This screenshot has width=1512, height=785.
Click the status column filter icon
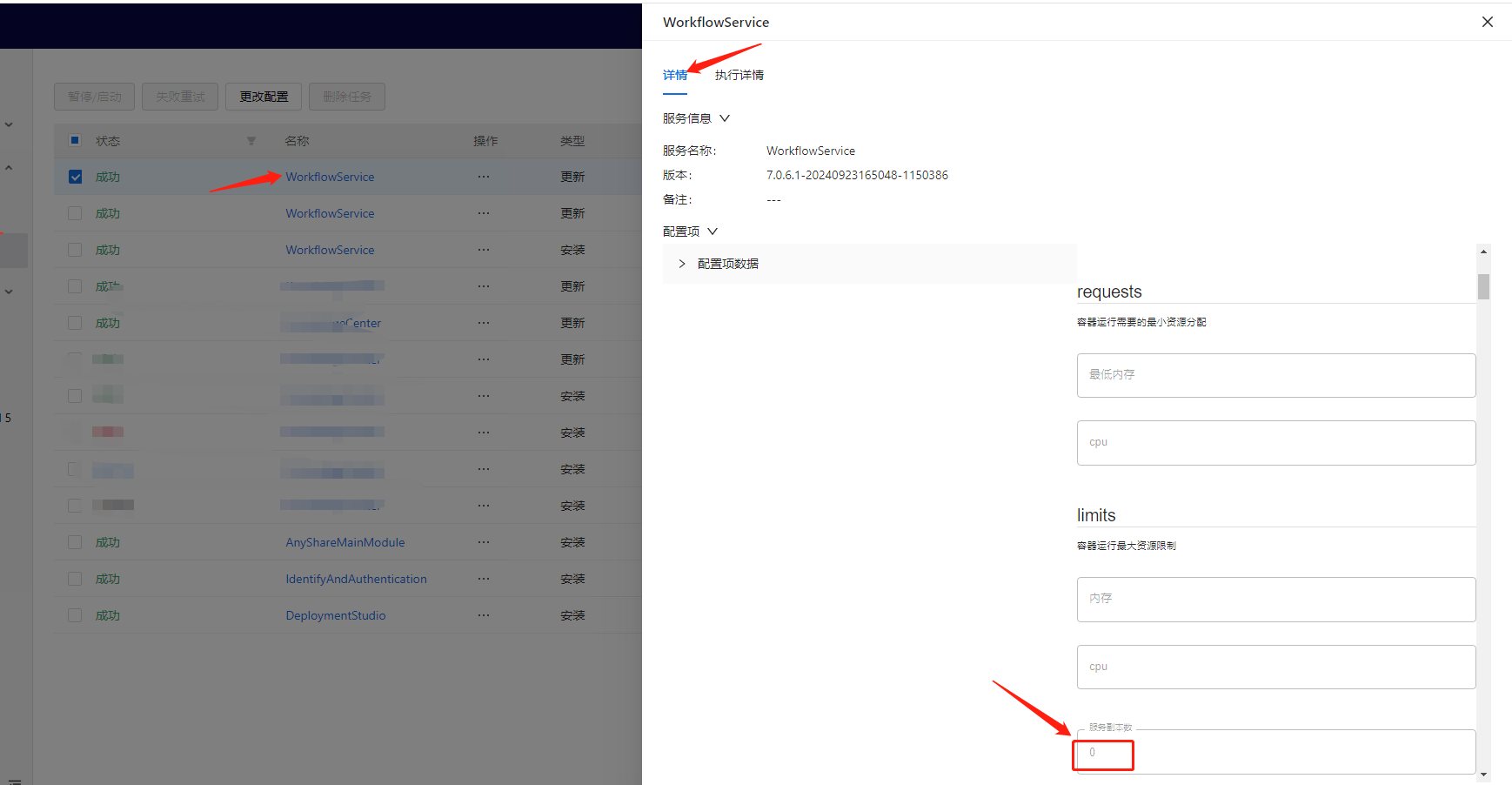[251, 141]
